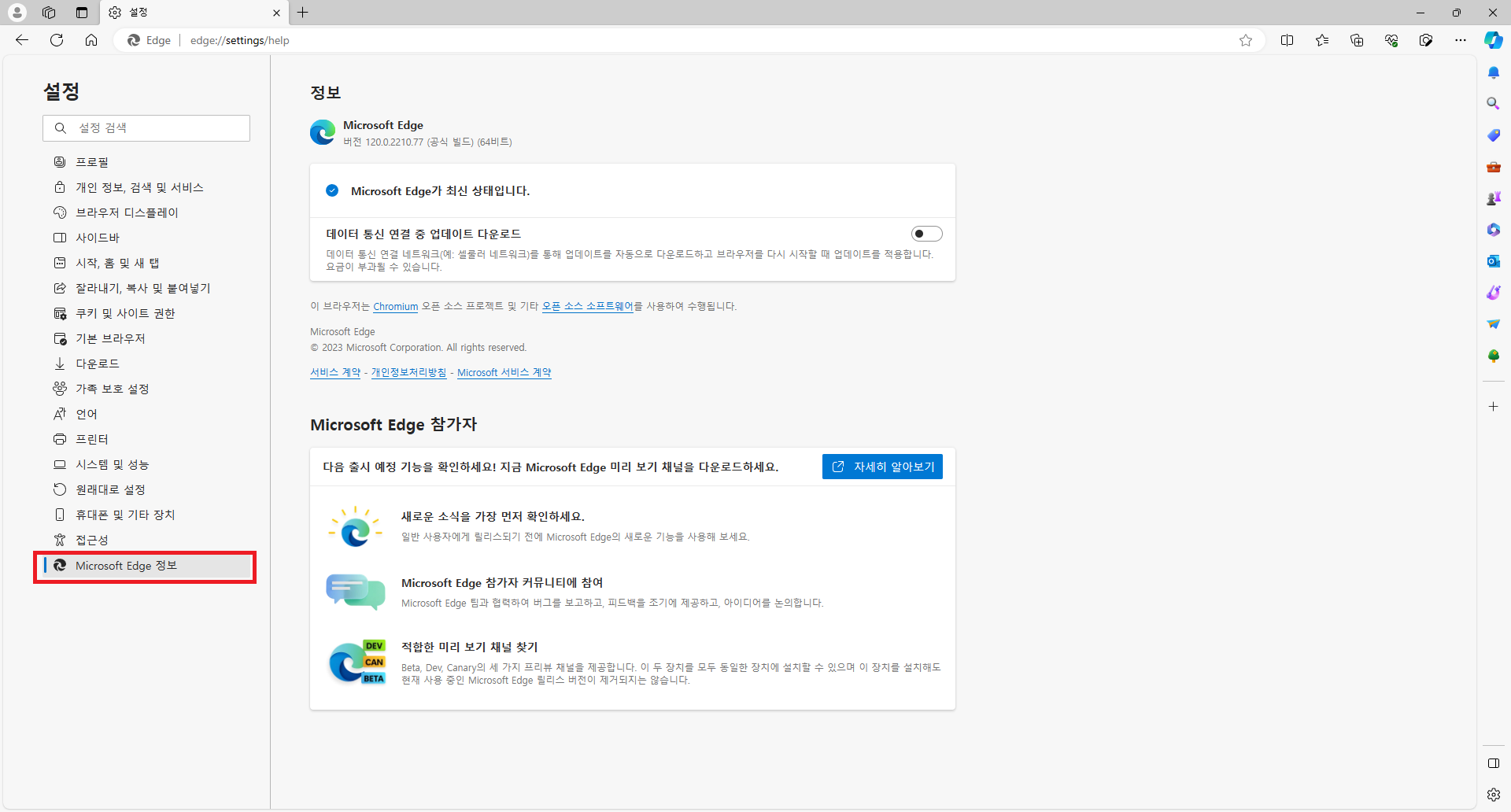
Task: Click the address bar URL
Action: click(240, 40)
